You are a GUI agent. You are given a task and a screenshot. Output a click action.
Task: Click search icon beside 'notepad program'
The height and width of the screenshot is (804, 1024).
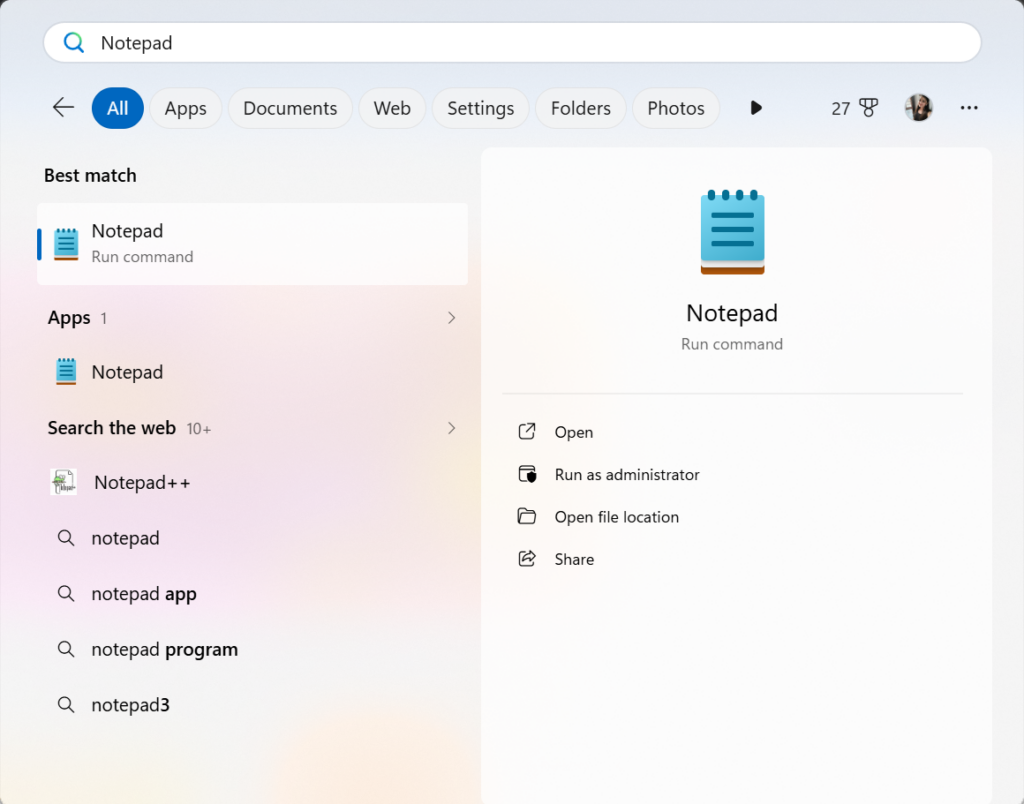pyautogui.click(x=66, y=649)
